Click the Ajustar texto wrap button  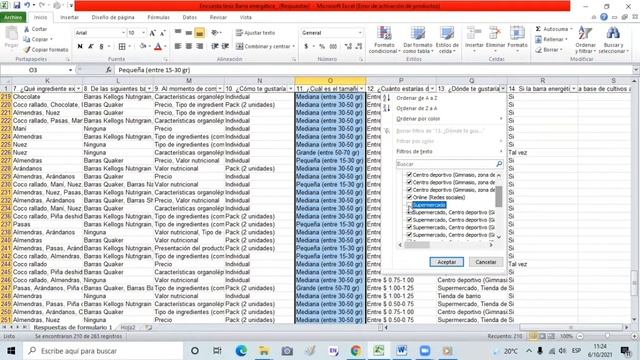256,33
